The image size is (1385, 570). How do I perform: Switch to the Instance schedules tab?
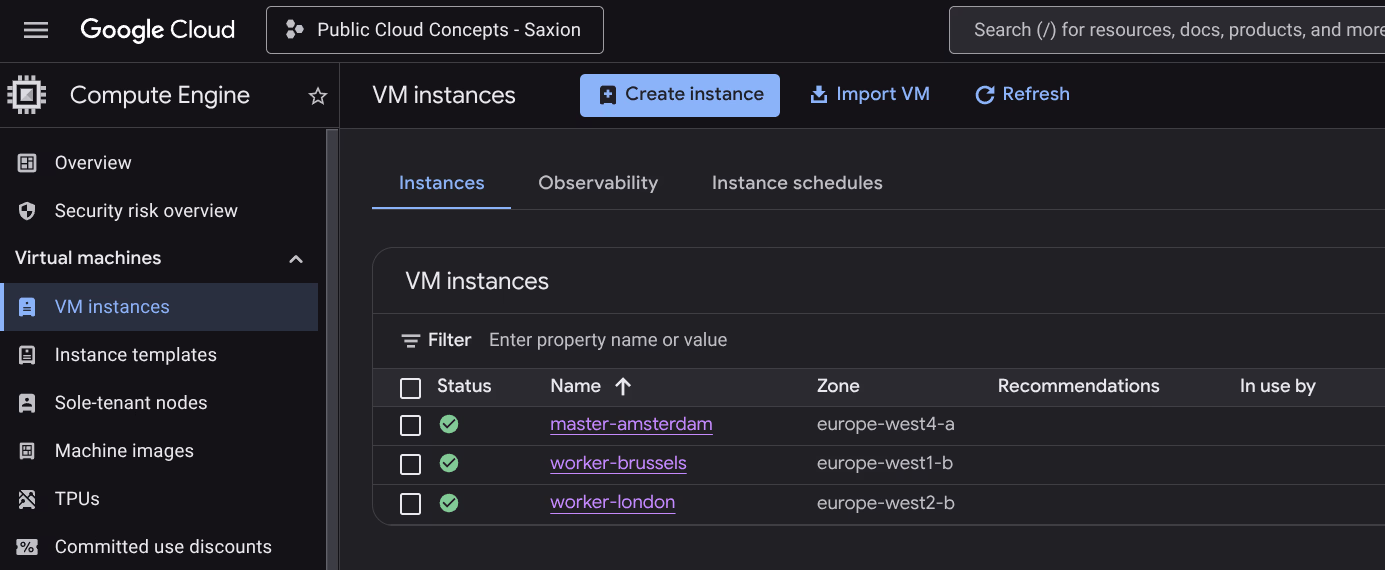[x=797, y=183]
